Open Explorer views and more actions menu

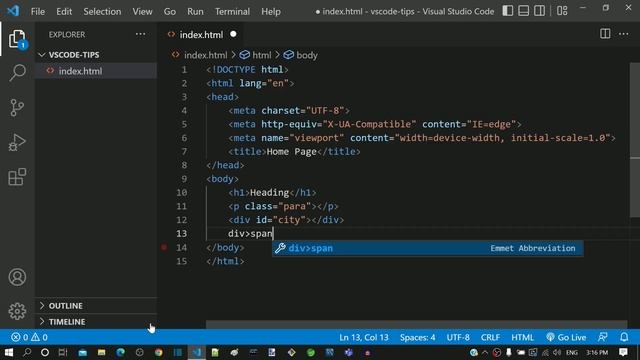tap(140, 34)
